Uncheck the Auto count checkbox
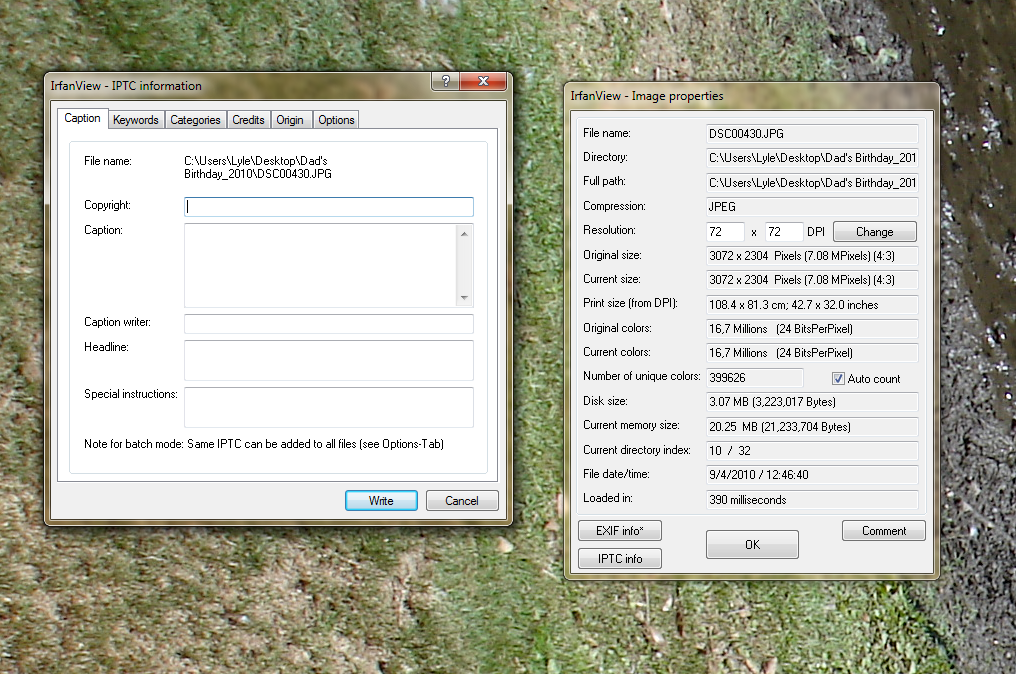 838,378
